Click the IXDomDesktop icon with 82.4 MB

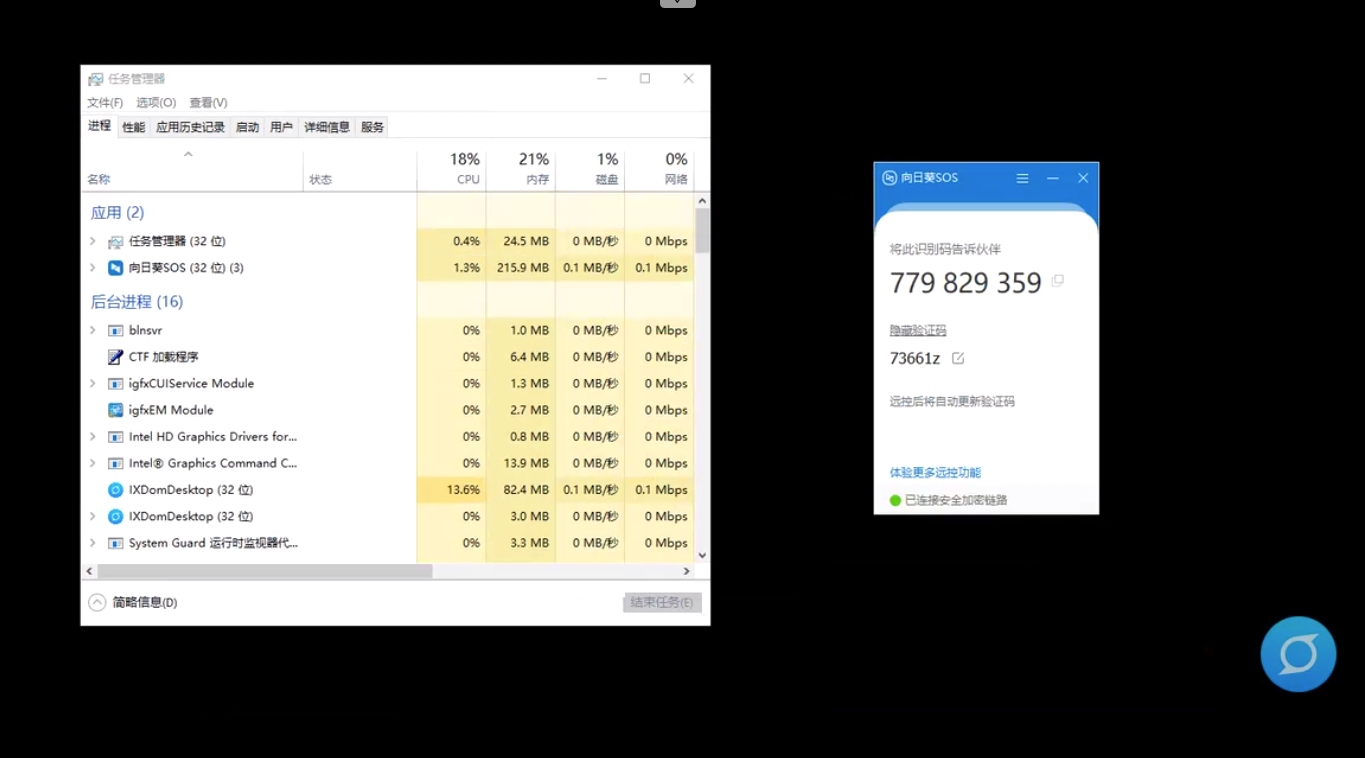[115, 490]
